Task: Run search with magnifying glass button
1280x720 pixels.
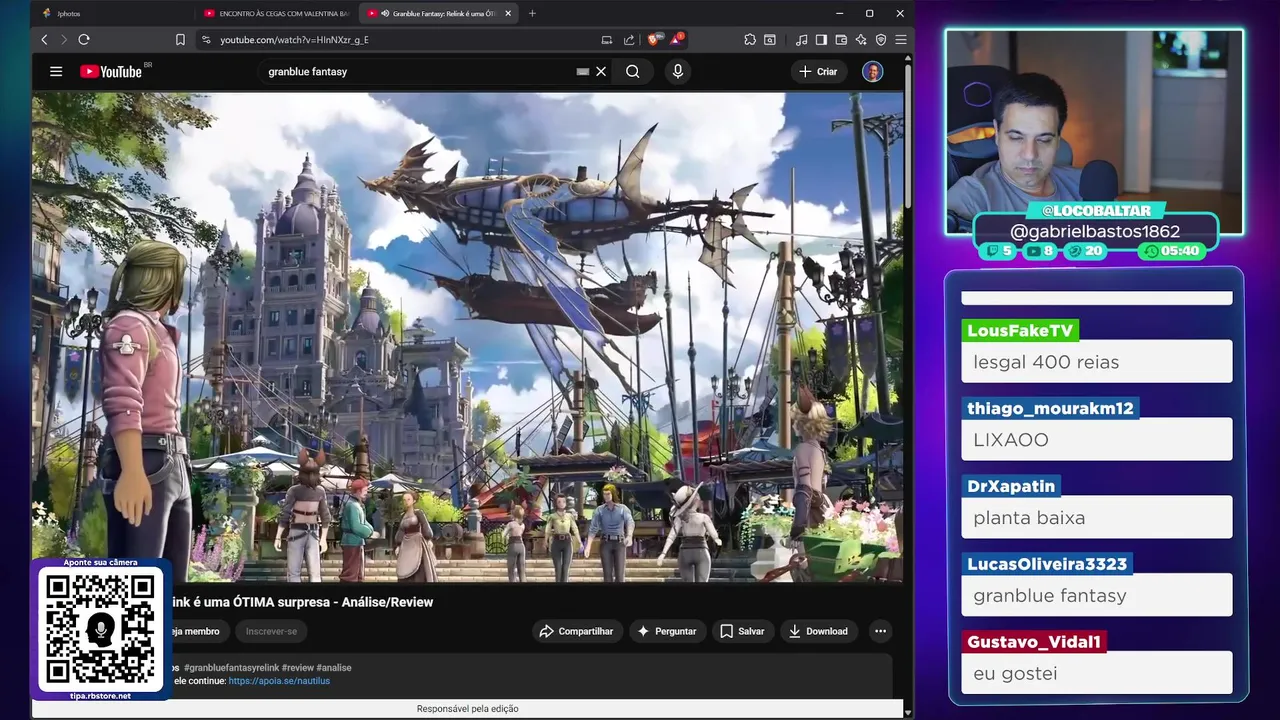Action: click(x=633, y=71)
